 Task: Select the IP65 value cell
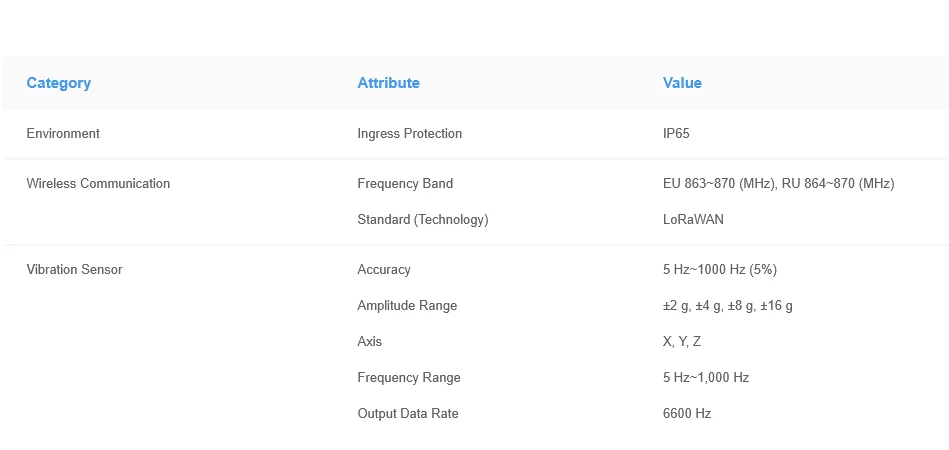click(x=676, y=133)
